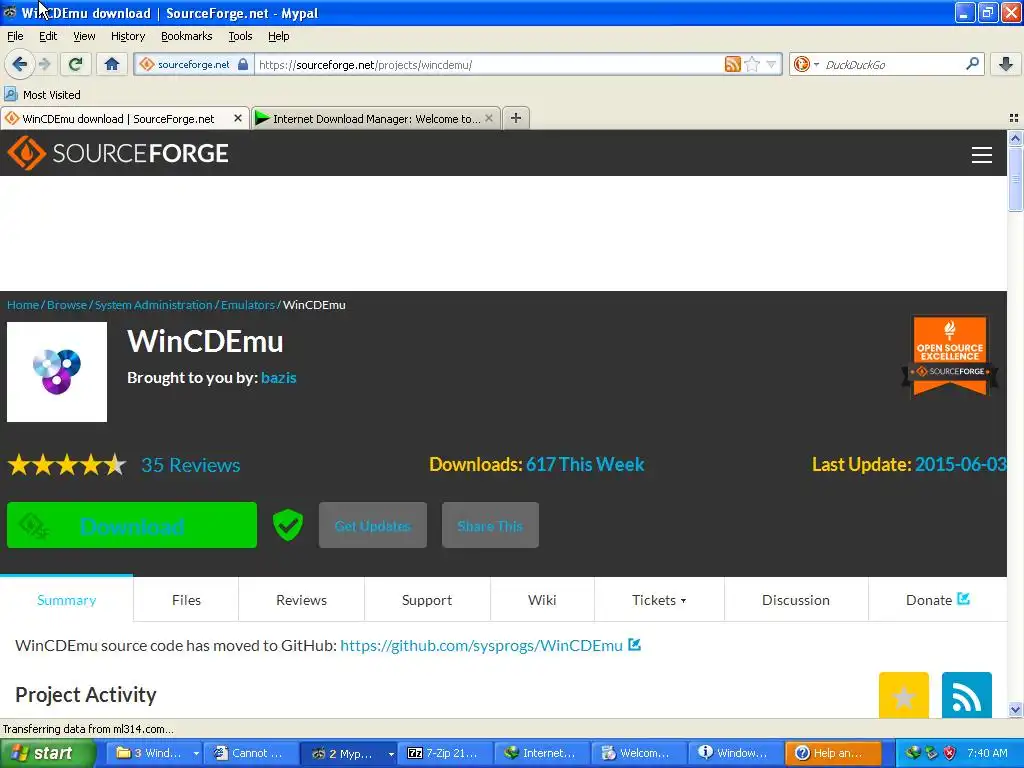This screenshot has height=768, width=1024.
Task: Open the Files tab
Action: click(x=186, y=600)
